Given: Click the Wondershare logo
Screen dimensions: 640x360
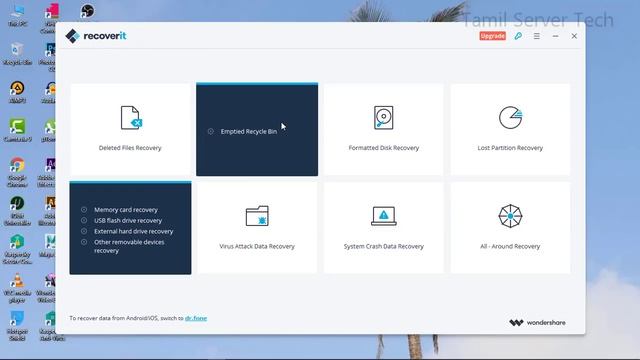Looking at the screenshot, I should point(537,322).
